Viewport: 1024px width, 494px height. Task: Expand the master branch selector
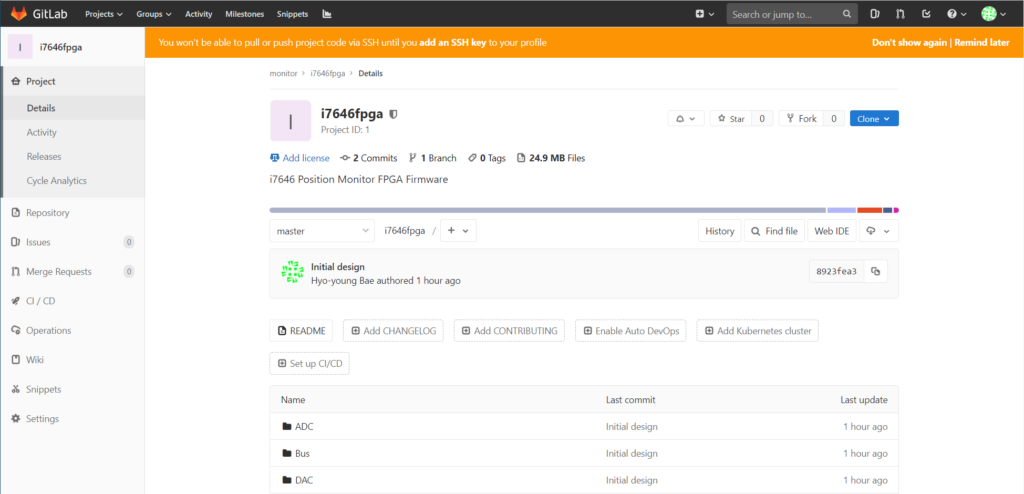tap(322, 231)
